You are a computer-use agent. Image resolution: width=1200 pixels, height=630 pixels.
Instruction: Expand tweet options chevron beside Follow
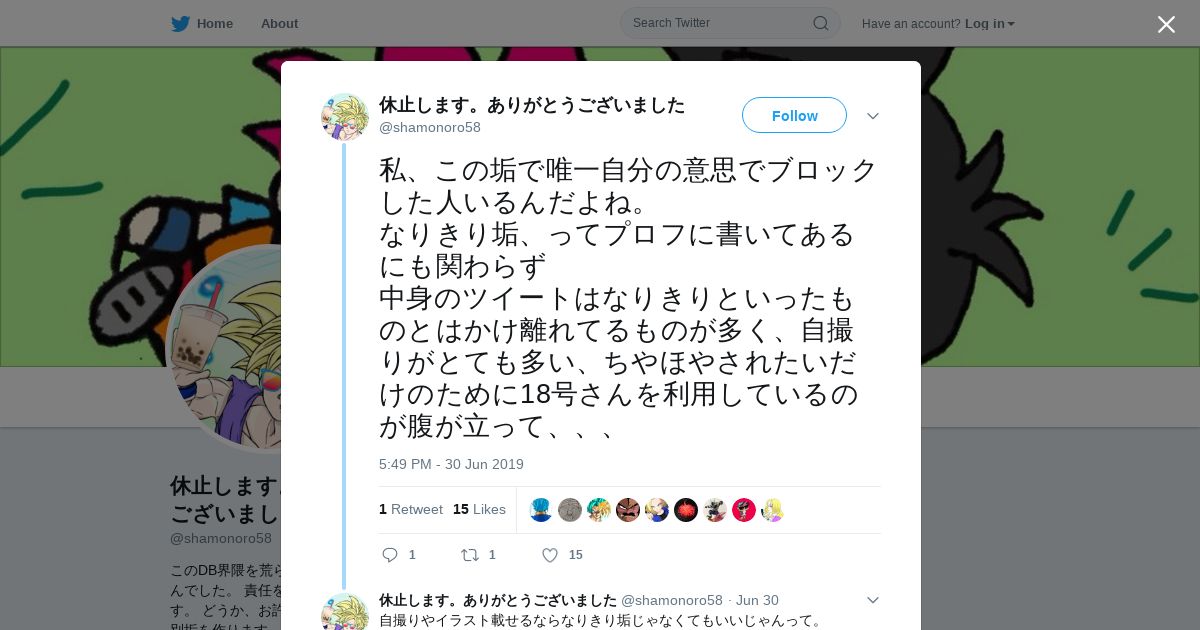pos(873,116)
